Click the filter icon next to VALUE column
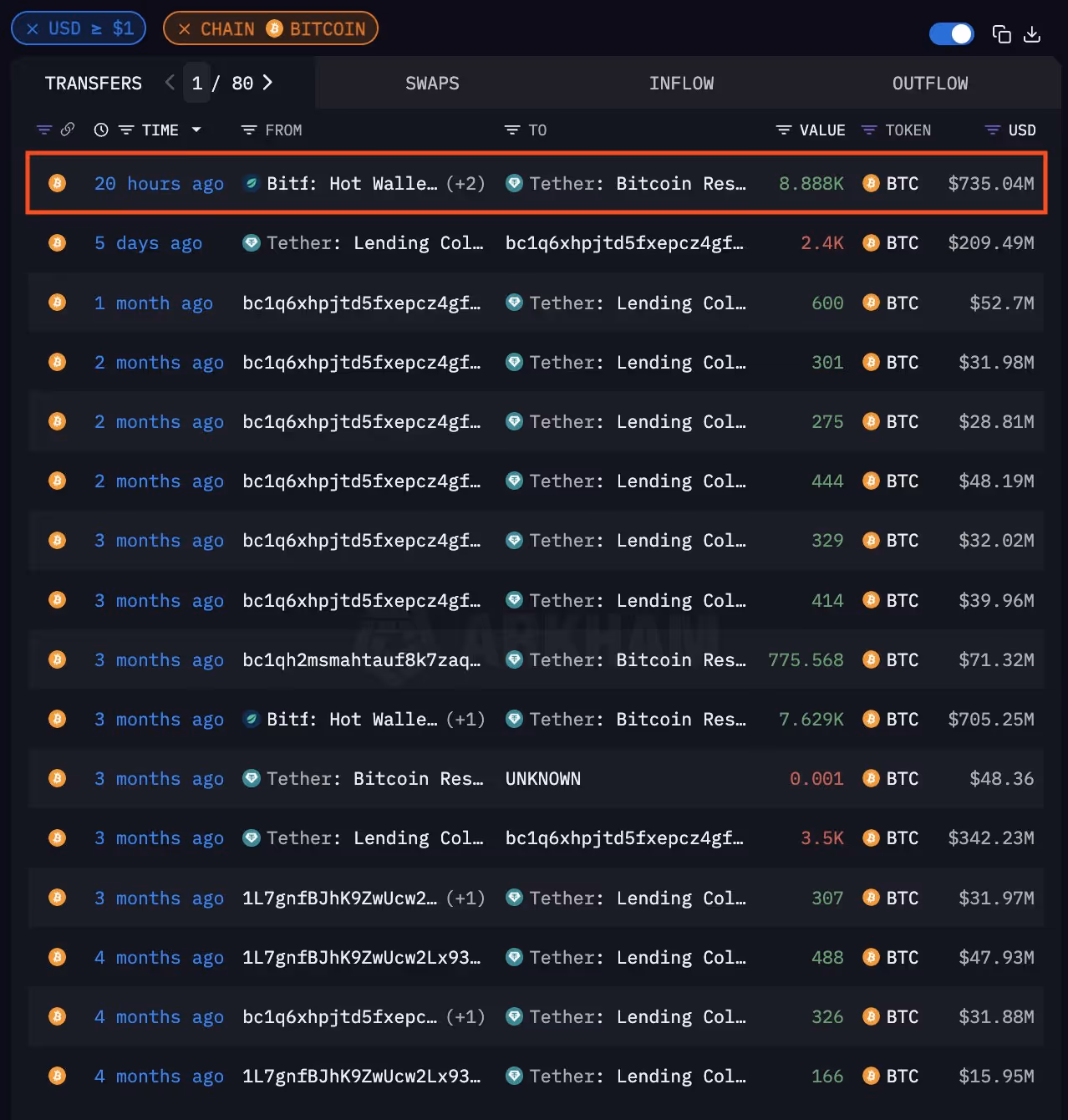Image resolution: width=1068 pixels, height=1120 pixels. coord(783,130)
